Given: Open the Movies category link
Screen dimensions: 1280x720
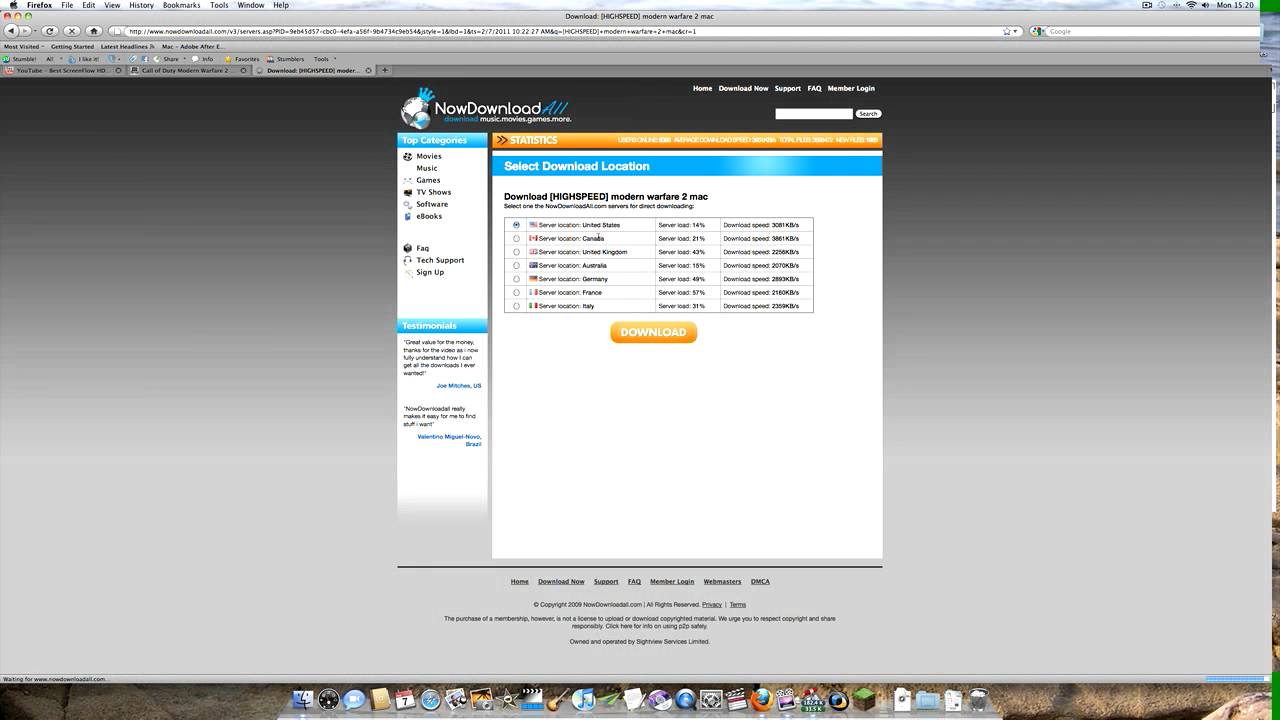Looking at the screenshot, I should (429, 156).
